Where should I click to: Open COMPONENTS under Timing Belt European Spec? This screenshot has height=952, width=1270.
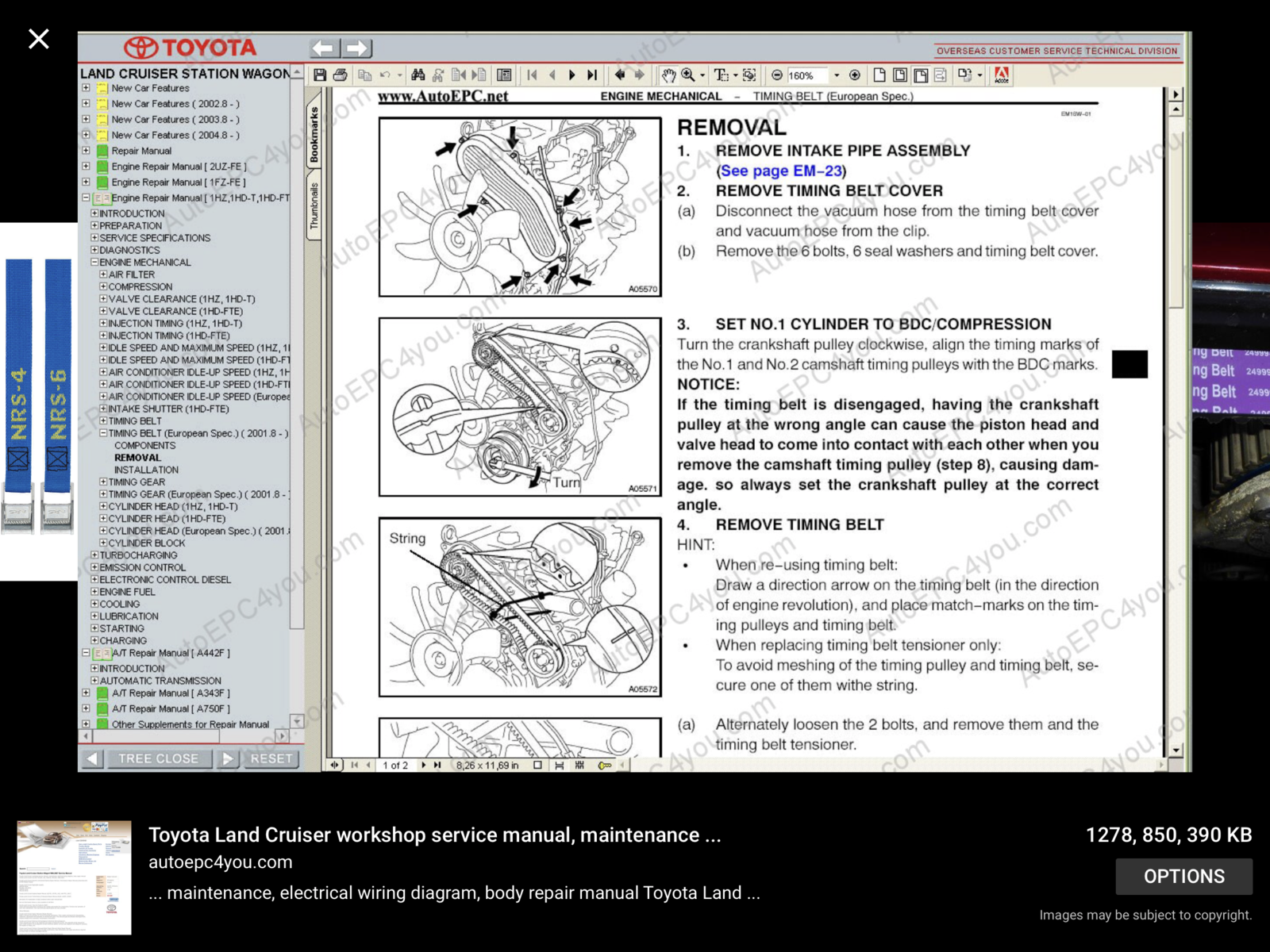click(145, 446)
